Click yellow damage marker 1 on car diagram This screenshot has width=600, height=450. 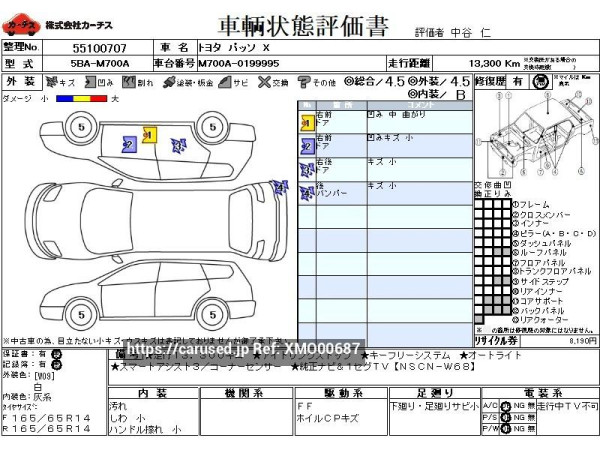[x=148, y=134]
